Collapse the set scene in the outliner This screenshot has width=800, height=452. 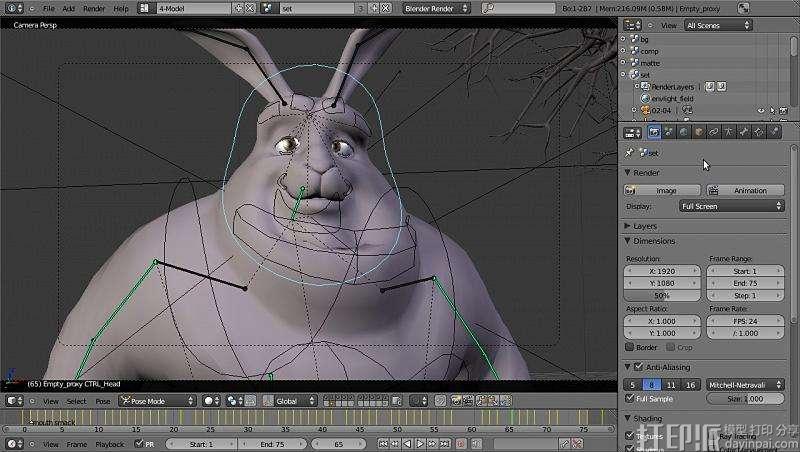coord(623,74)
